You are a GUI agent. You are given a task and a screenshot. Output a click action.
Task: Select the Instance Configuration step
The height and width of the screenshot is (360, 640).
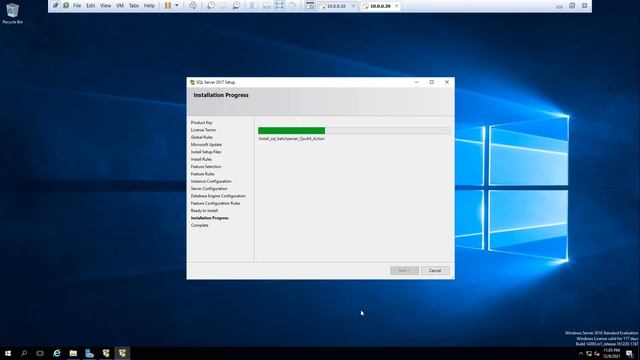point(211,181)
